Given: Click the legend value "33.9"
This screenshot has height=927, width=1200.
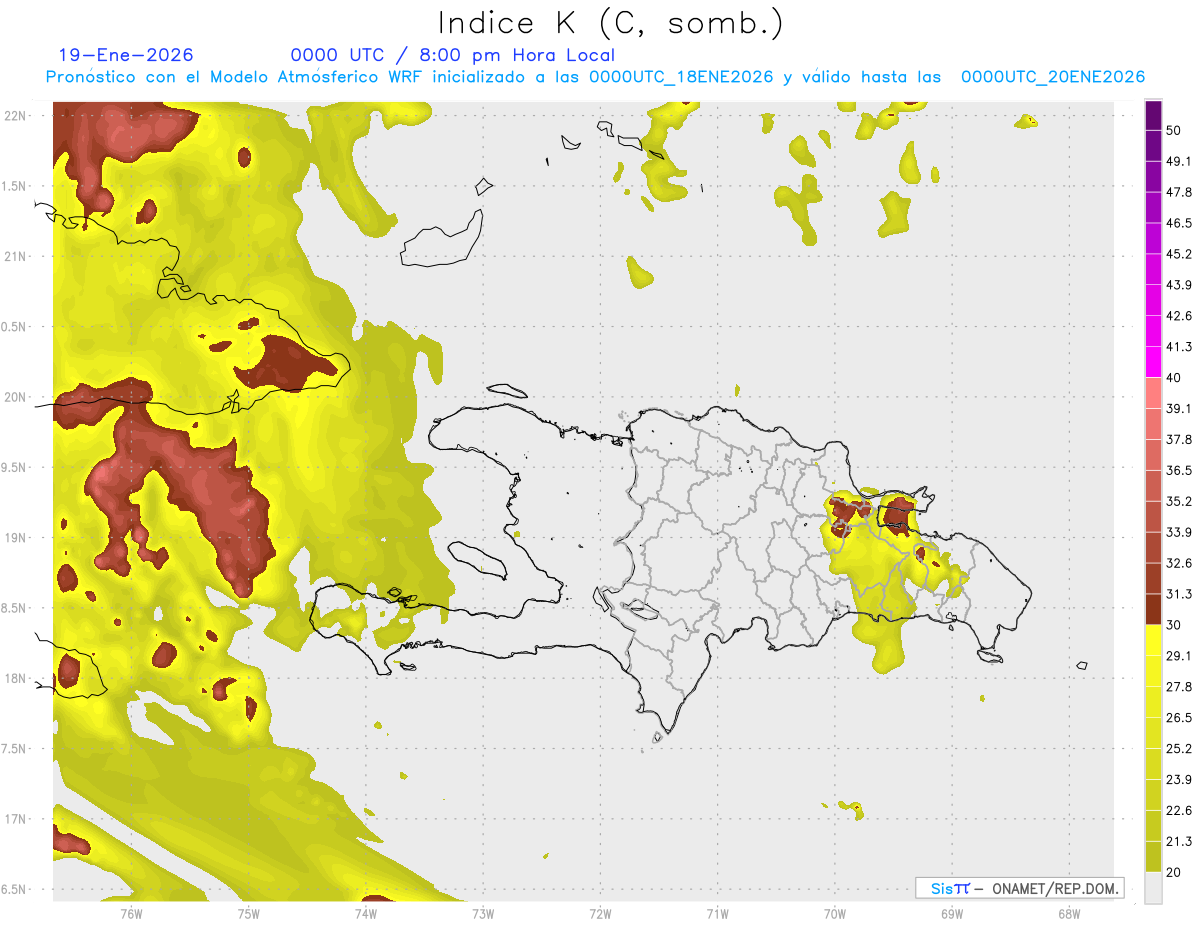Looking at the screenshot, I should [1179, 532].
